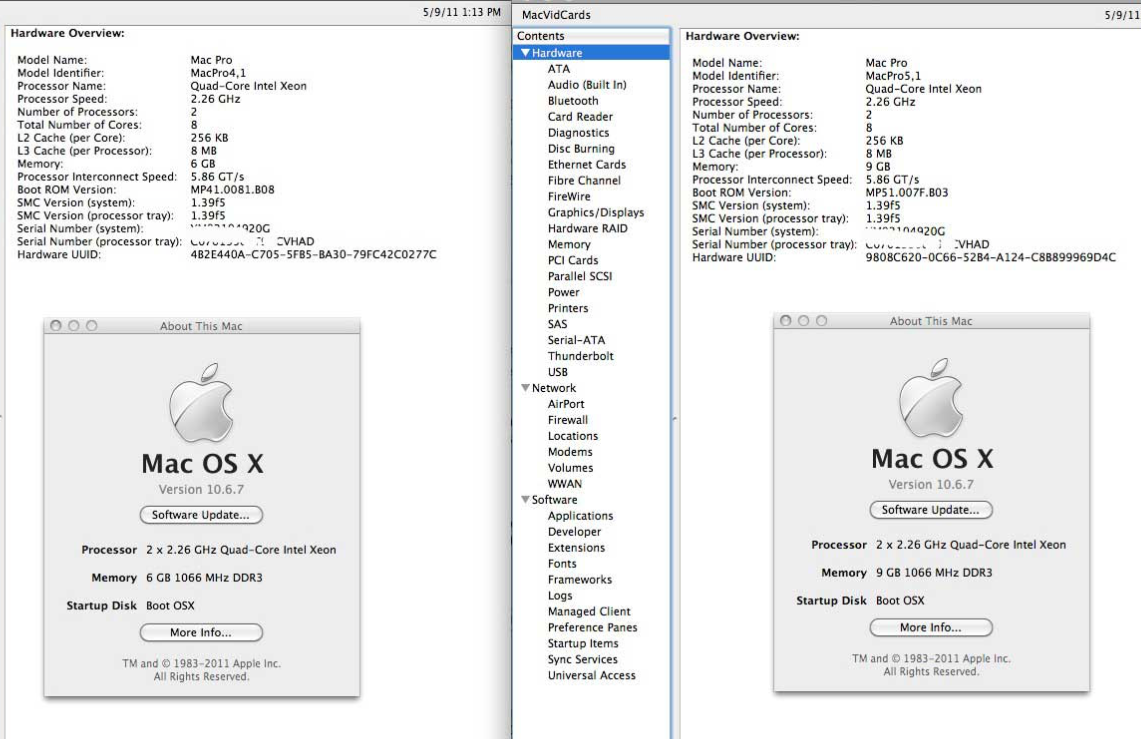Image resolution: width=1141 pixels, height=739 pixels.
Task: Click Software Update in left About window
Action: [x=201, y=515]
